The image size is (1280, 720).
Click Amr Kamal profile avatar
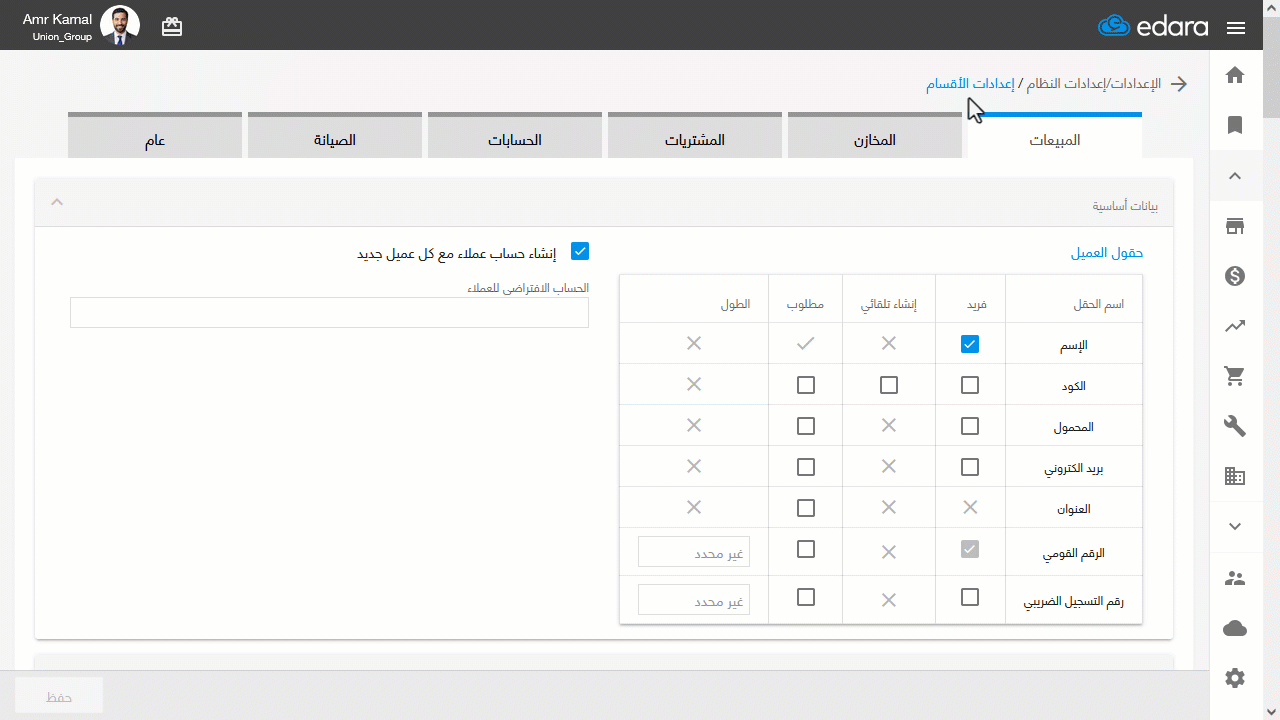click(x=120, y=25)
